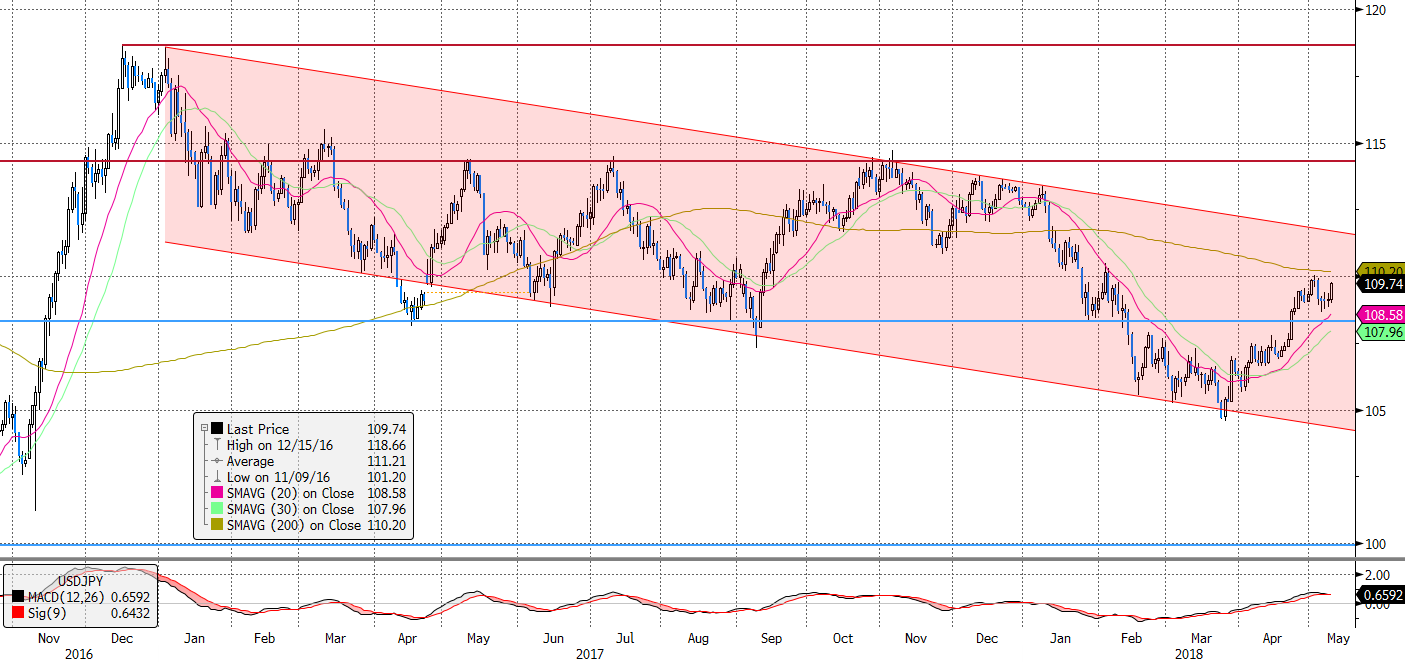Click the 101.20 low value in legend
The image size is (1405, 664).
point(386,477)
